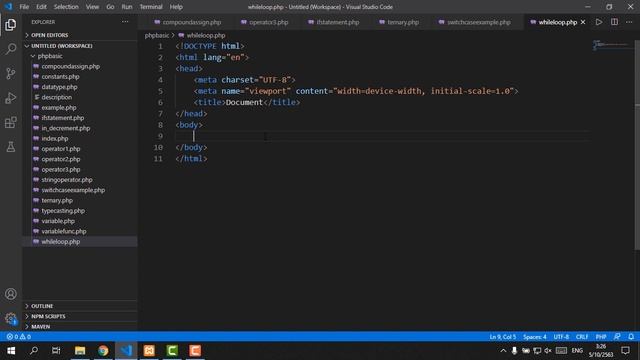Viewport: 640px width, 360px height.
Task: Open editor More Actions ellipsis
Action: pos(629,22)
